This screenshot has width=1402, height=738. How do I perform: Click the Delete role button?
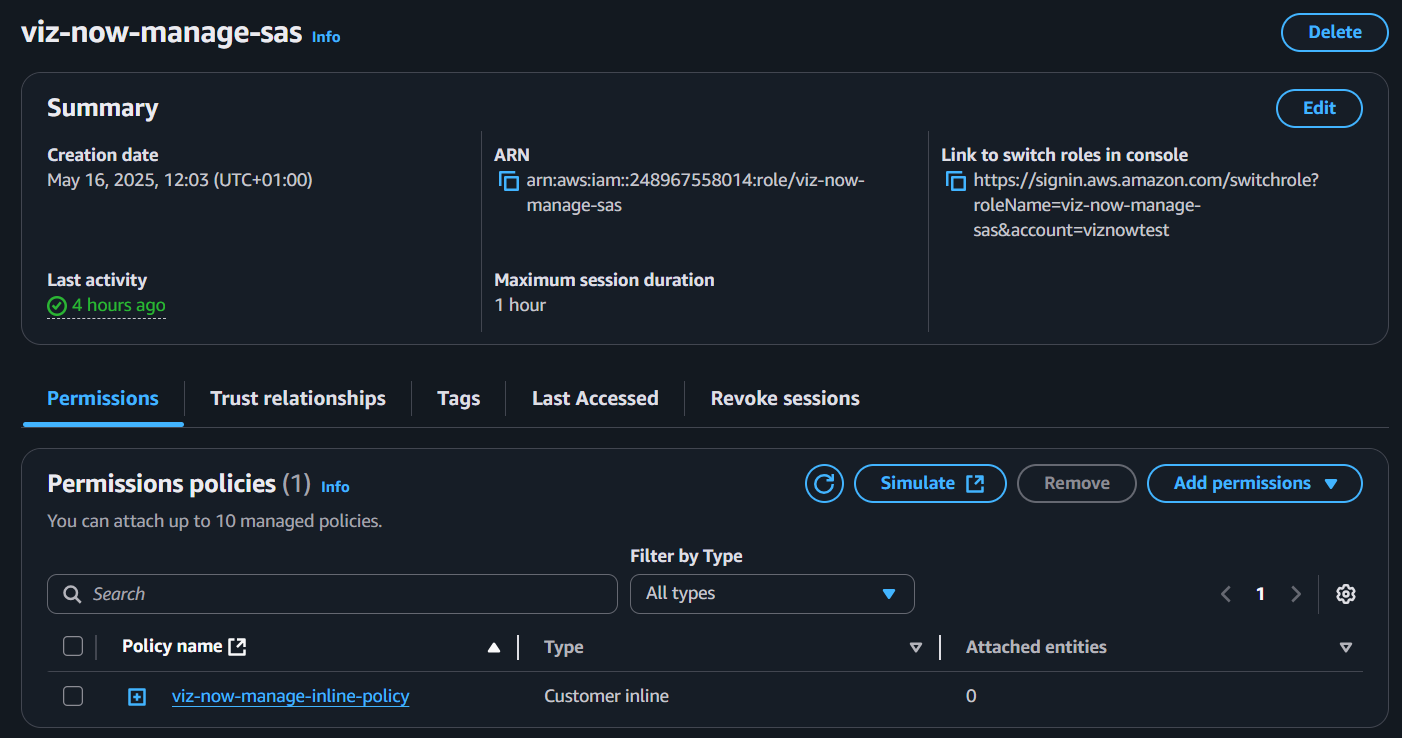click(1334, 32)
